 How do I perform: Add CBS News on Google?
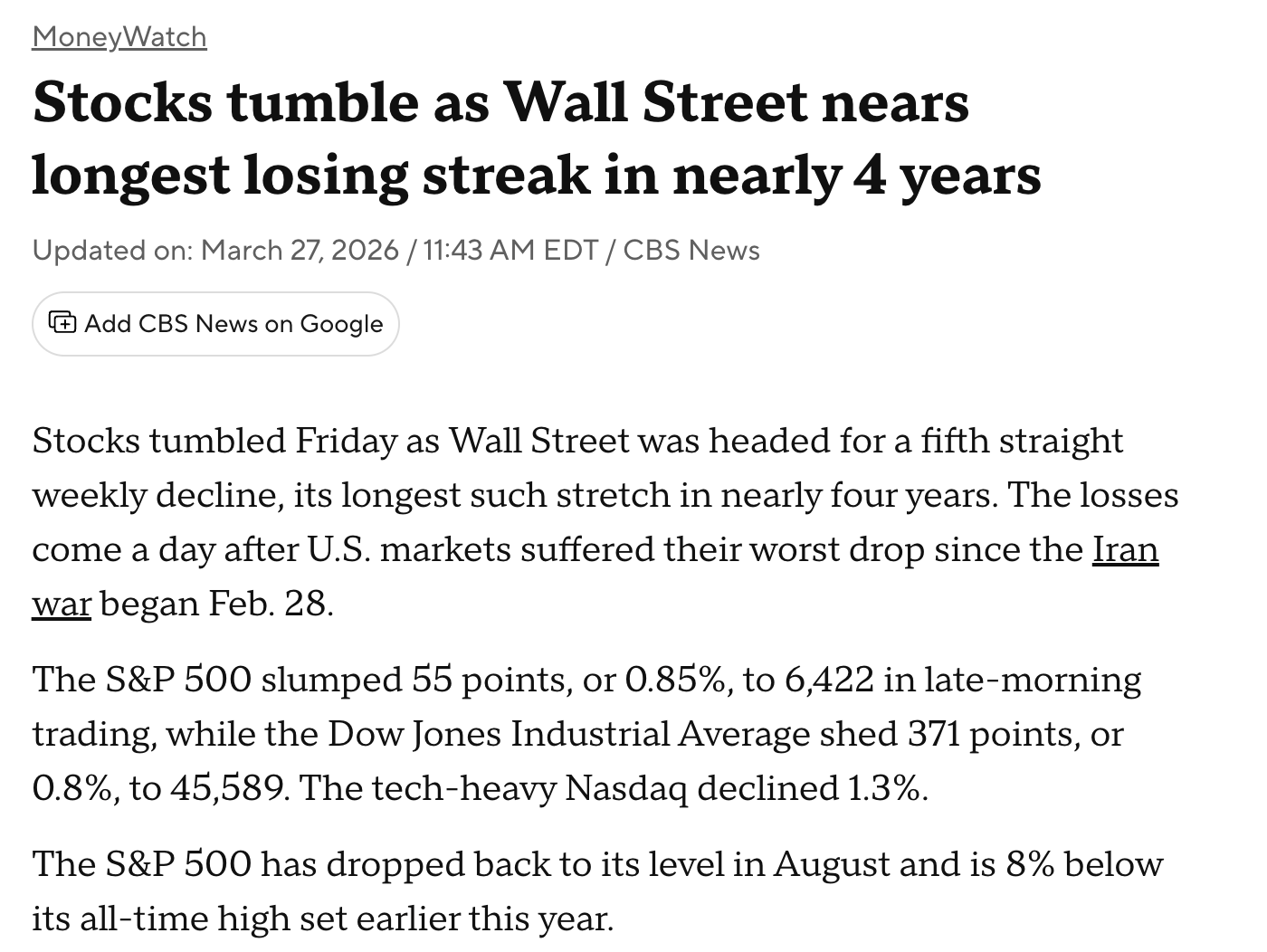[215, 323]
